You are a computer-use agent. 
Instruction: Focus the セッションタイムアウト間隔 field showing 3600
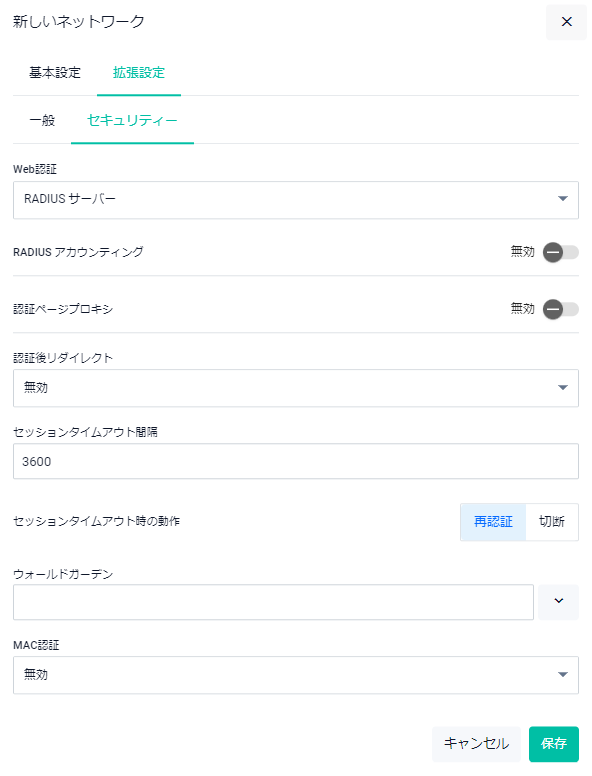coord(296,461)
